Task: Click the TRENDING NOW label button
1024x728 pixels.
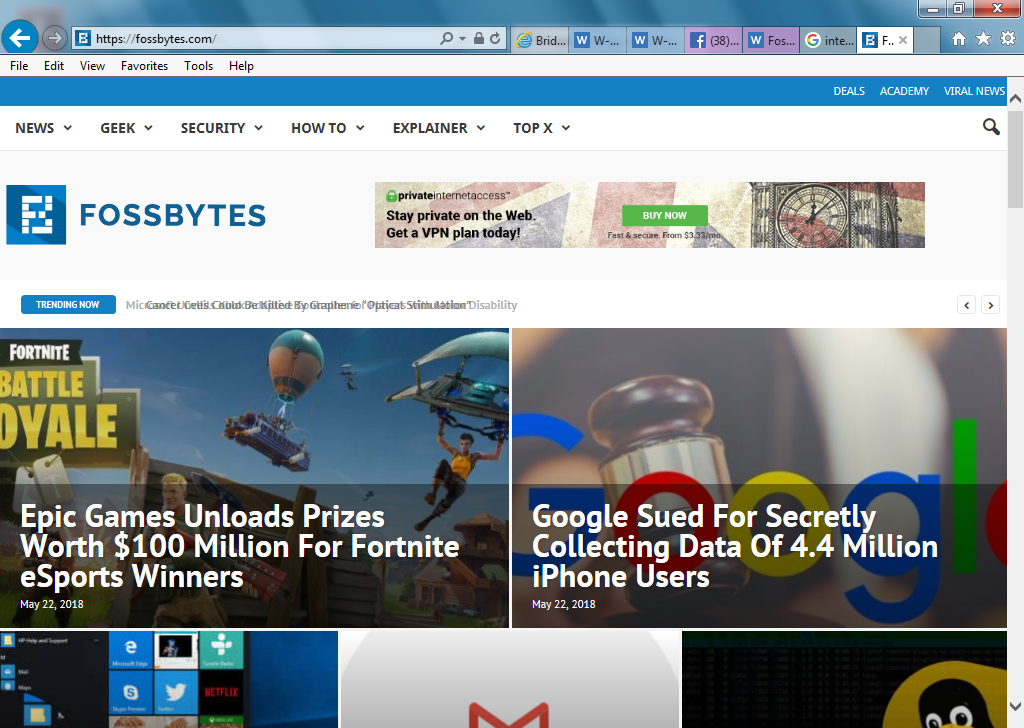Action: [68, 305]
